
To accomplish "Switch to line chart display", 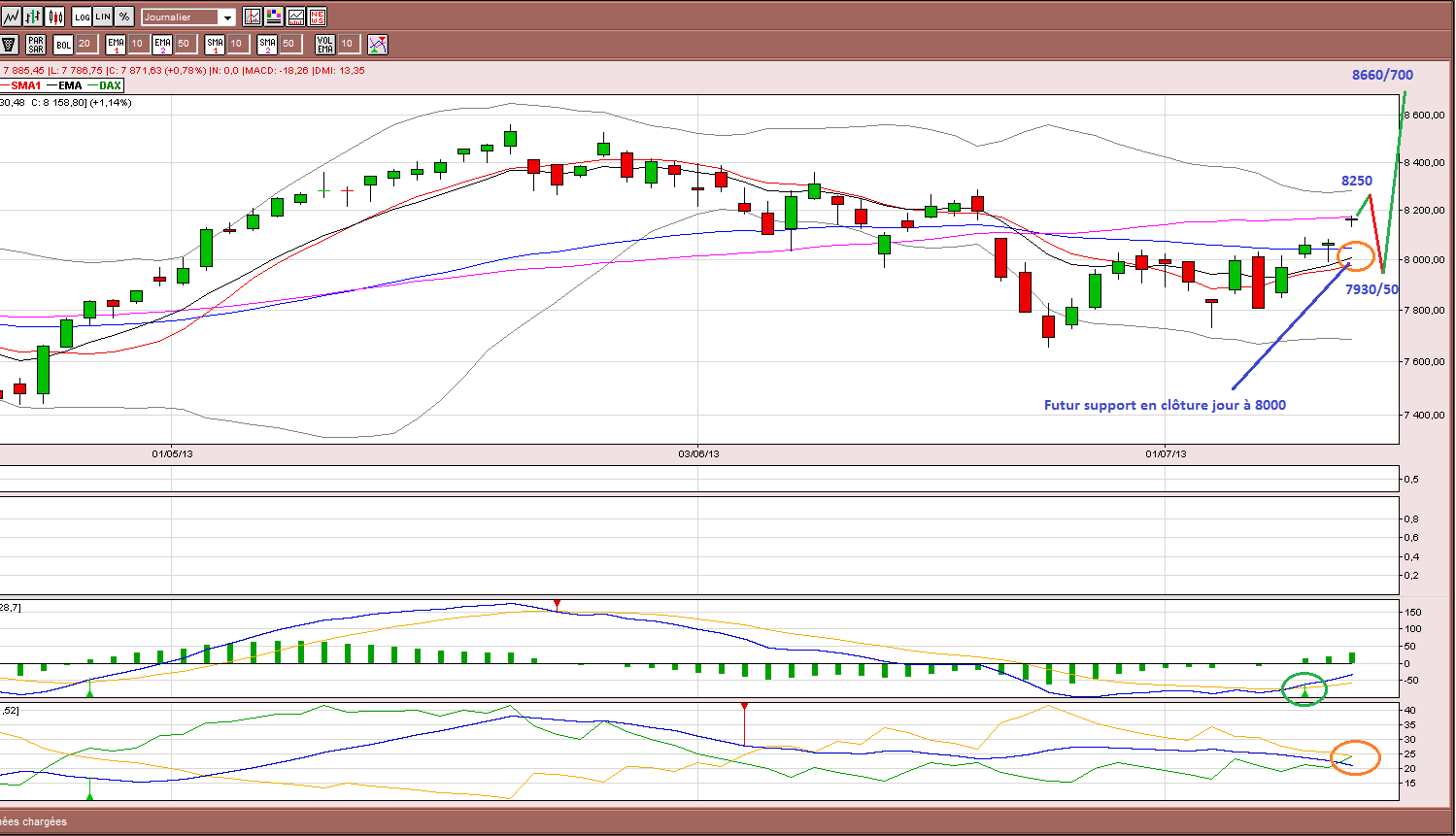I will click(x=11, y=17).
